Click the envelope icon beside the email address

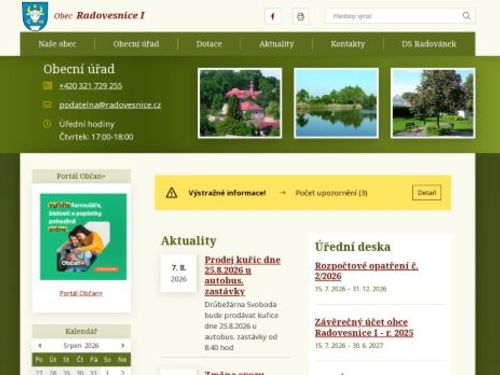tap(47, 105)
